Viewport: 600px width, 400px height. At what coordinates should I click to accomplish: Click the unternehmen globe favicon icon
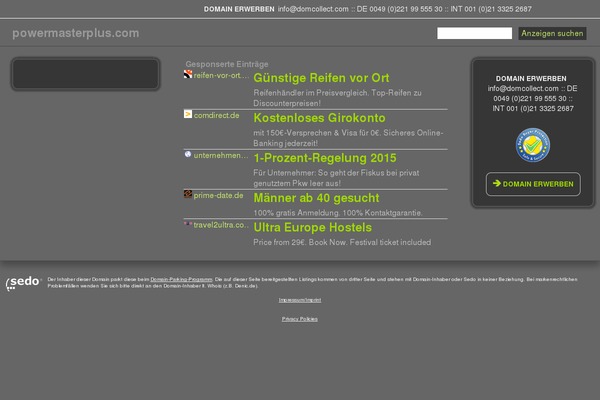188,154
